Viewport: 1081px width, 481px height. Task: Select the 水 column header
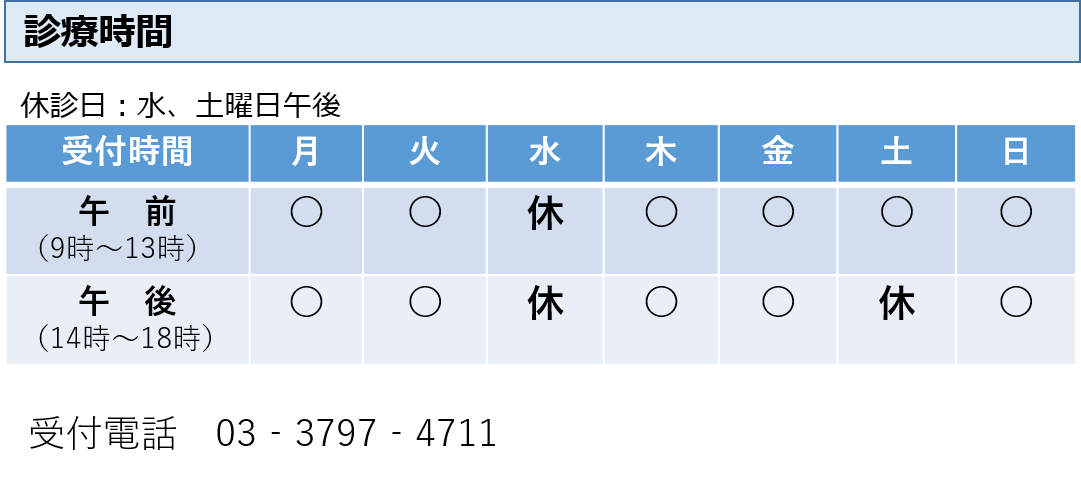545,153
